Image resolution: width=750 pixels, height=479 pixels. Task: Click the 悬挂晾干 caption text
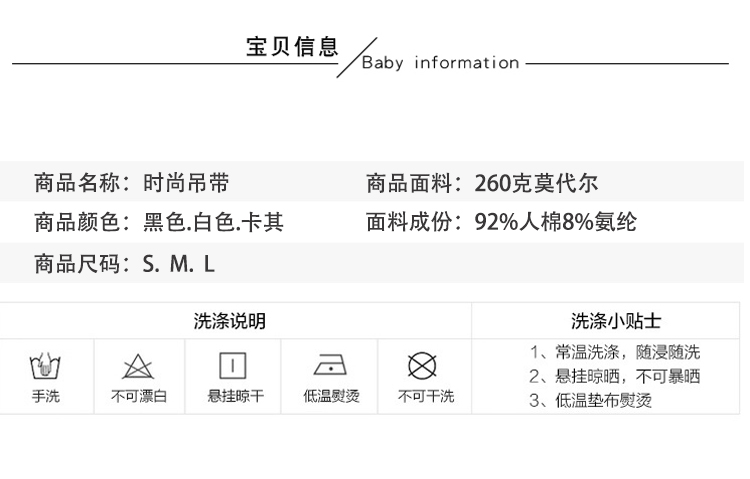click(235, 397)
